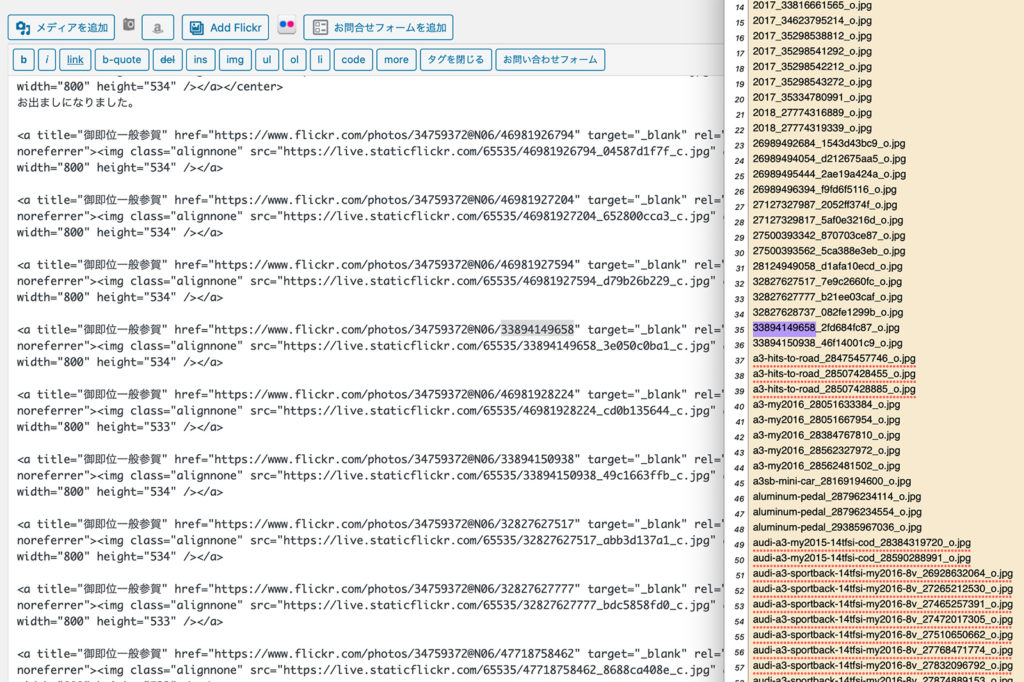
Task: Click the Amazon 'a' icon button
Action: [x=157, y=28]
